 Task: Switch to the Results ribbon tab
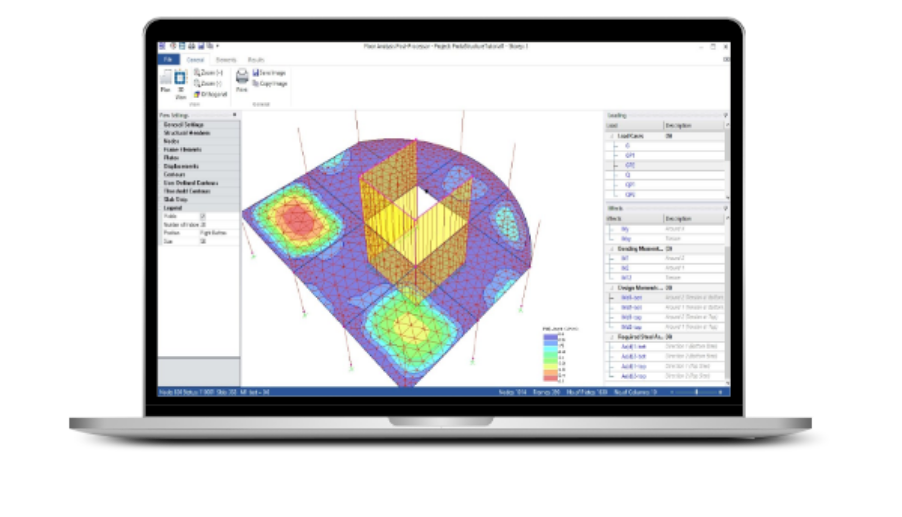[x=256, y=60]
